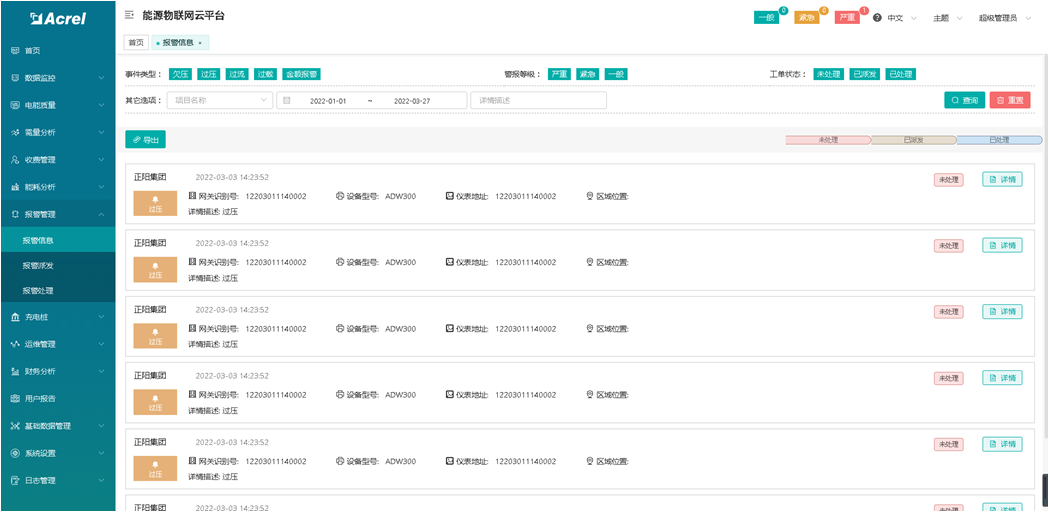Viewport: 1049px width, 512px height.
Task: Click the red 重置 reset button
Action: coord(1010,100)
